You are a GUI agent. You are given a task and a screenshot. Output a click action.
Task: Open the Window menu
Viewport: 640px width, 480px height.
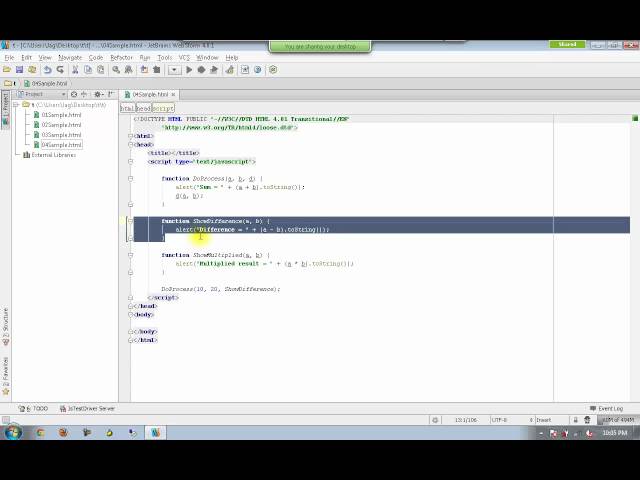click(207, 58)
